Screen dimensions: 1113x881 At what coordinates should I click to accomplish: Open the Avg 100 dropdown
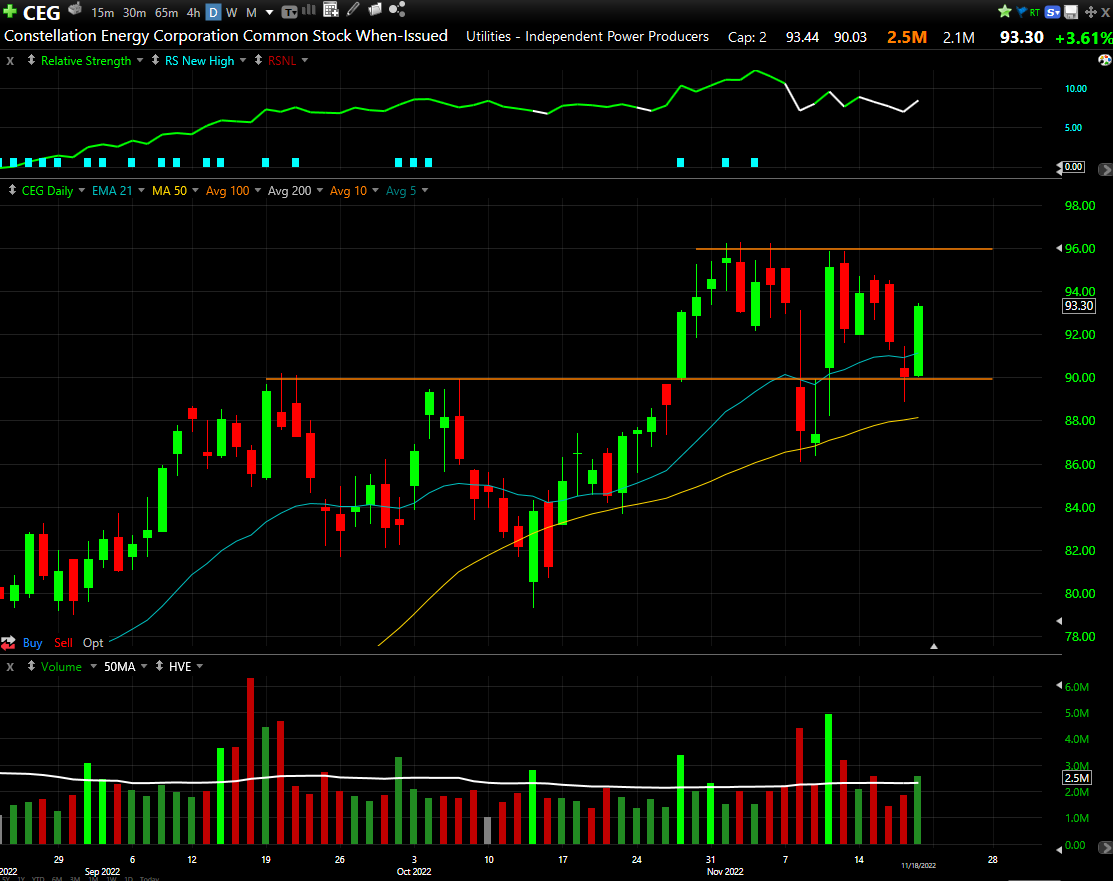[258, 190]
